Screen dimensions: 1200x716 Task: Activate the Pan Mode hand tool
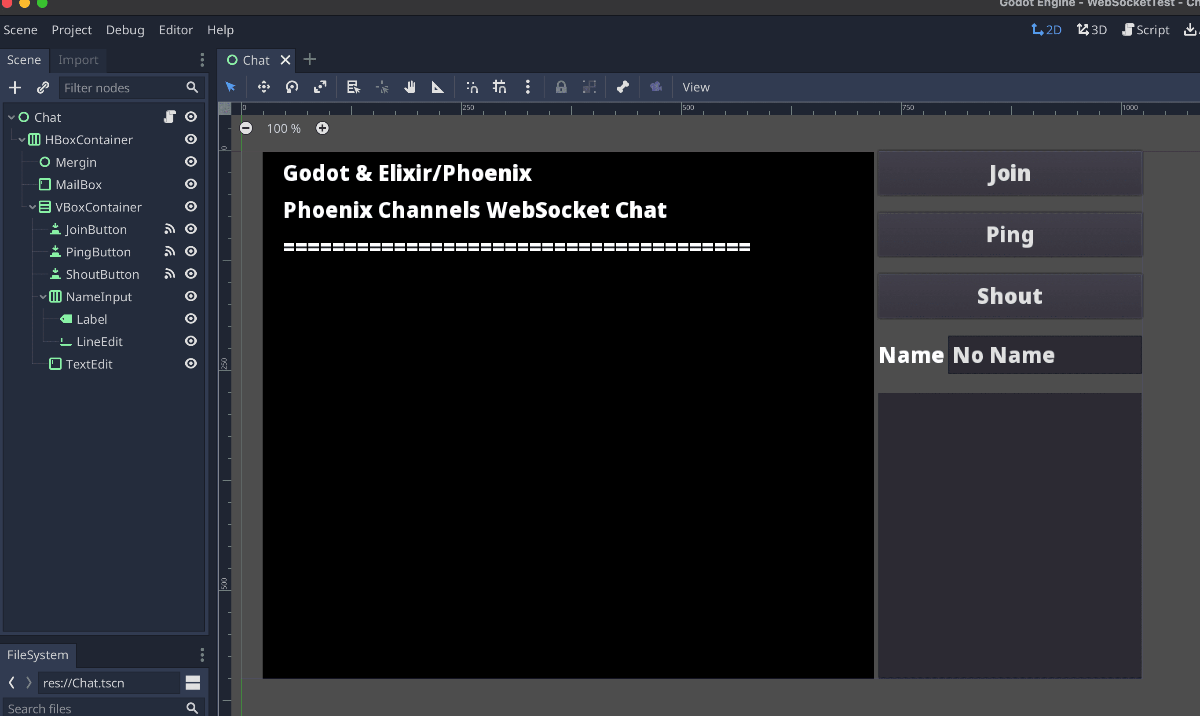pos(410,87)
